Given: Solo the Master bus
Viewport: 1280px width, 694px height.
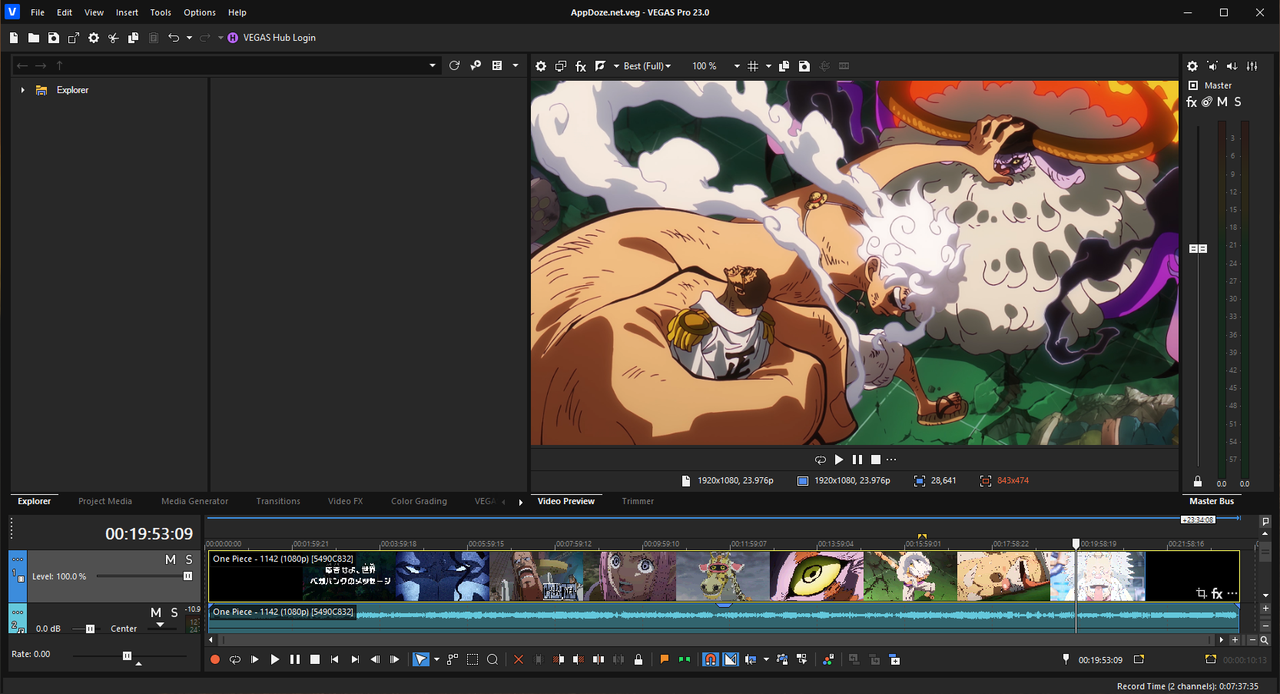Looking at the screenshot, I should (x=1238, y=102).
